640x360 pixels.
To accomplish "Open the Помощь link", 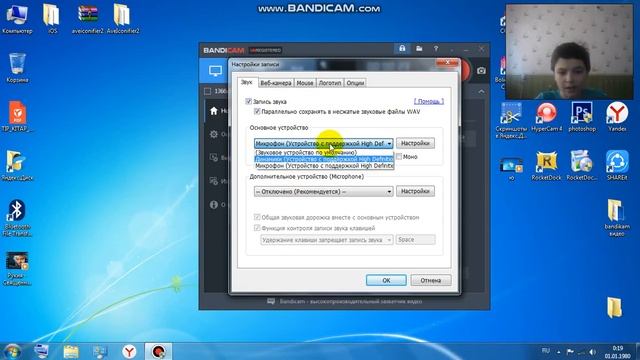I will (x=429, y=101).
